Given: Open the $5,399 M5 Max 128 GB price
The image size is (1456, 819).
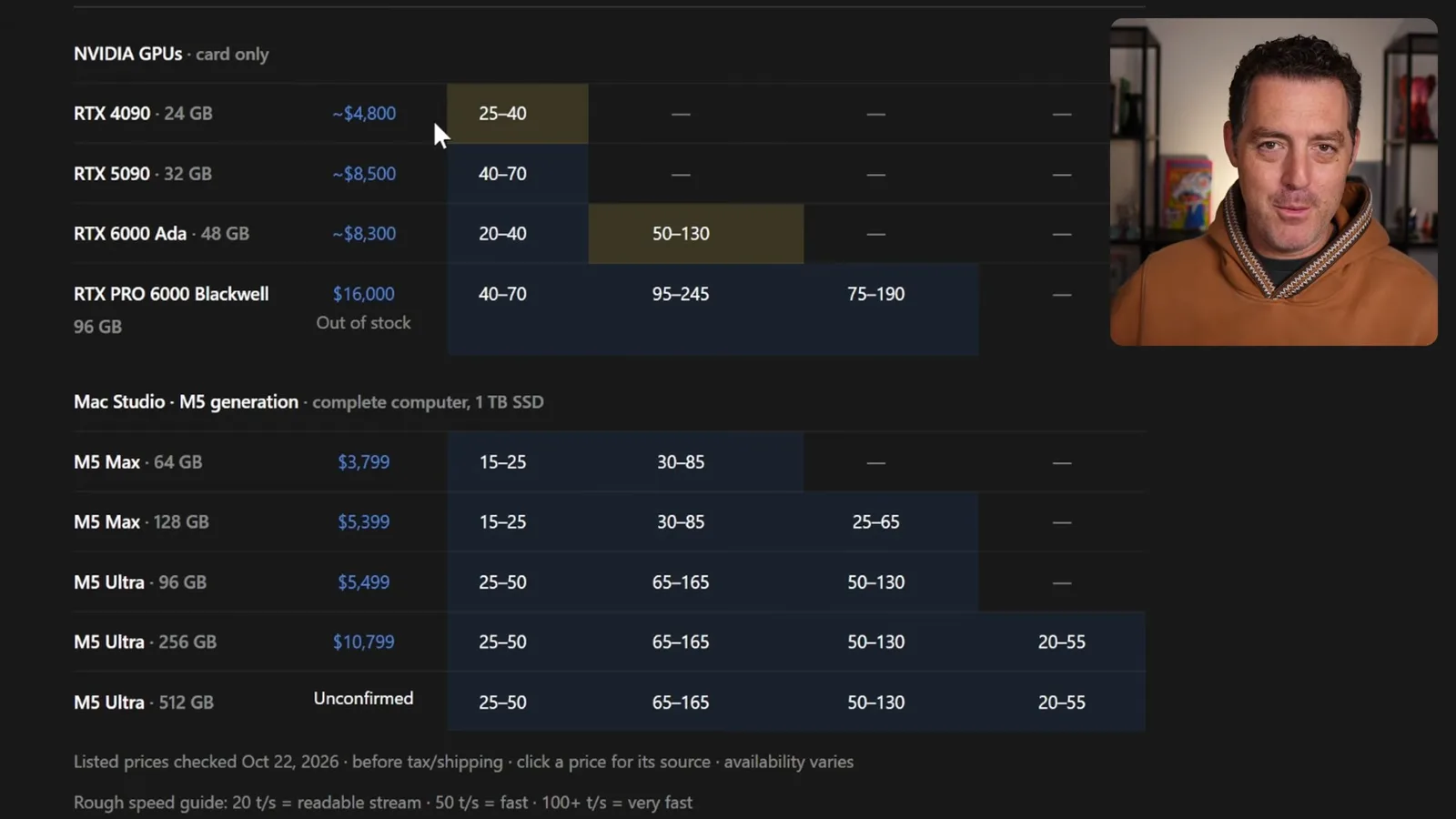Looking at the screenshot, I should (364, 522).
